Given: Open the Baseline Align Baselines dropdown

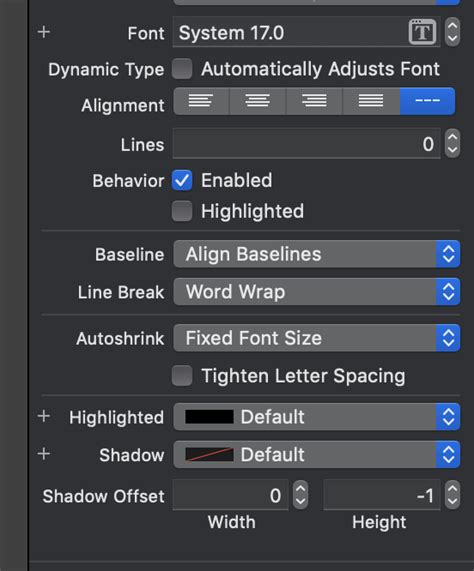Looking at the screenshot, I should pyautogui.click(x=317, y=254).
